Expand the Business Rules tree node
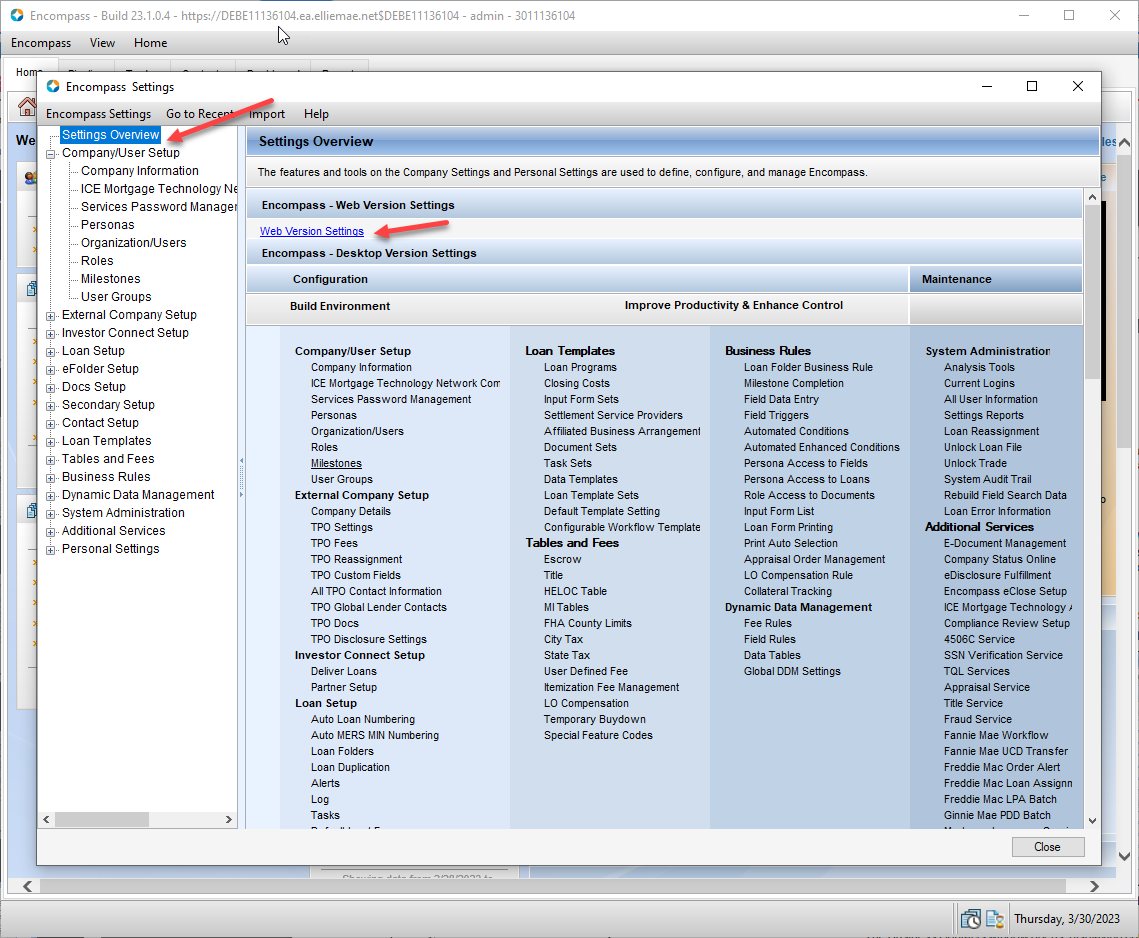This screenshot has width=1139, height=938. [51, 478]
